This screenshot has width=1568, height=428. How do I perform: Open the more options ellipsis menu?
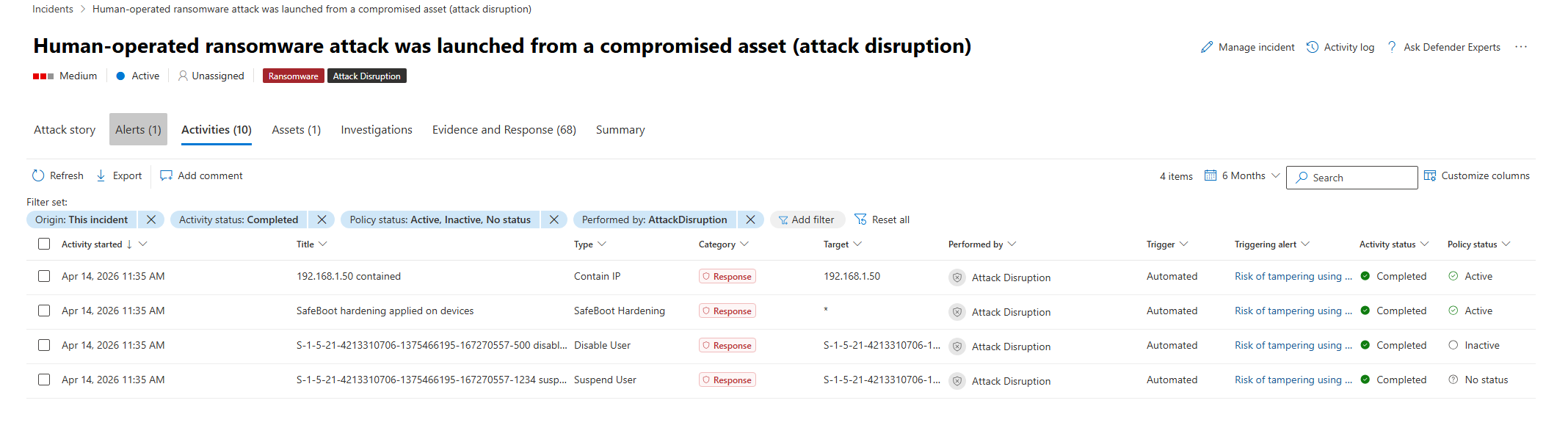point(1521,47)
